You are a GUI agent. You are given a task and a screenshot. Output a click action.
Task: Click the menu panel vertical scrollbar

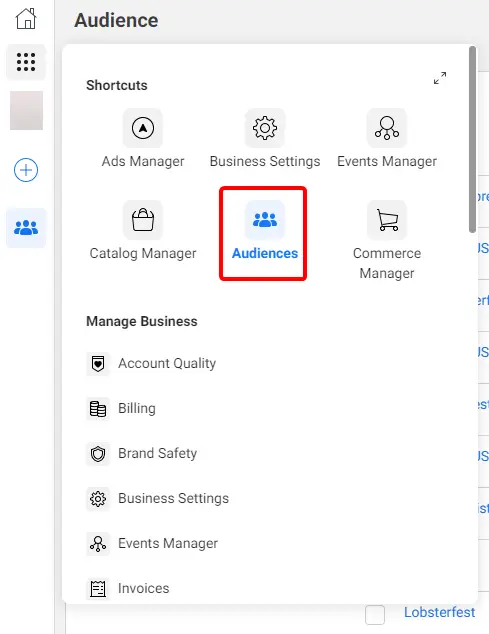pos(472,139)
